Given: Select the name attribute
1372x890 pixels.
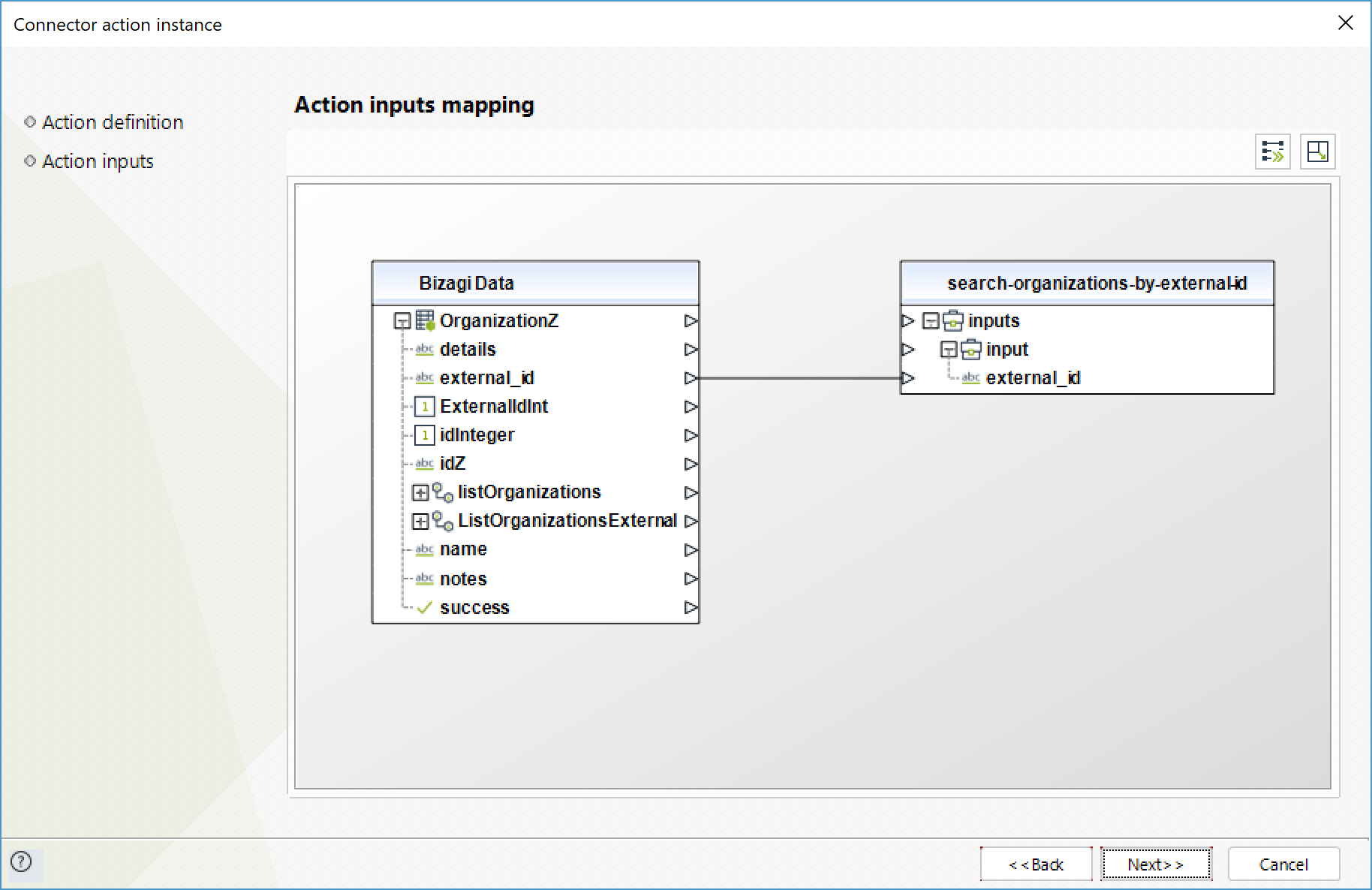Looking at the screenshot, I should point(463,549).
